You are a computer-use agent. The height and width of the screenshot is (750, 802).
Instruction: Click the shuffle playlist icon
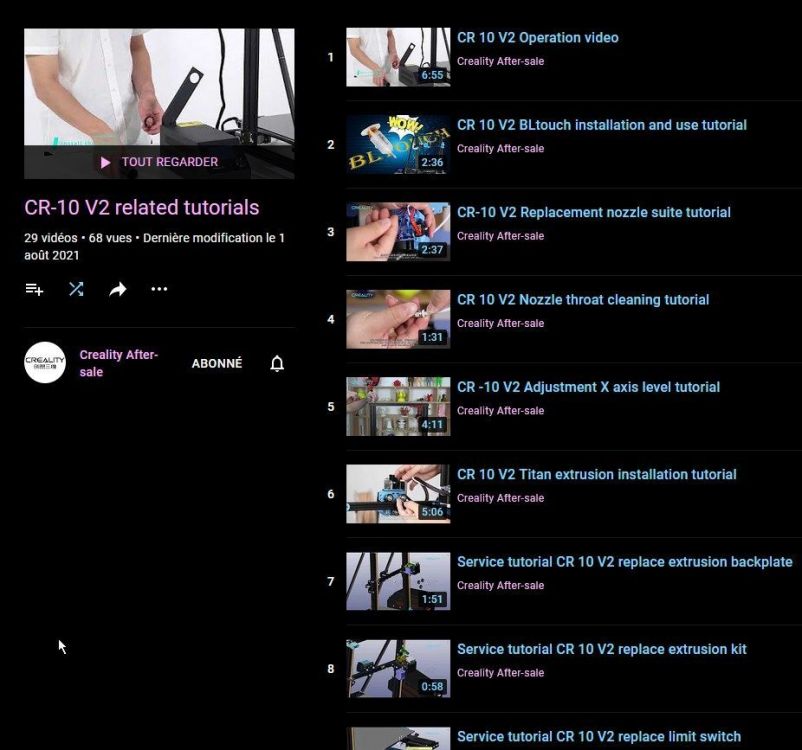pyautogui.click(x=76, y=289)
